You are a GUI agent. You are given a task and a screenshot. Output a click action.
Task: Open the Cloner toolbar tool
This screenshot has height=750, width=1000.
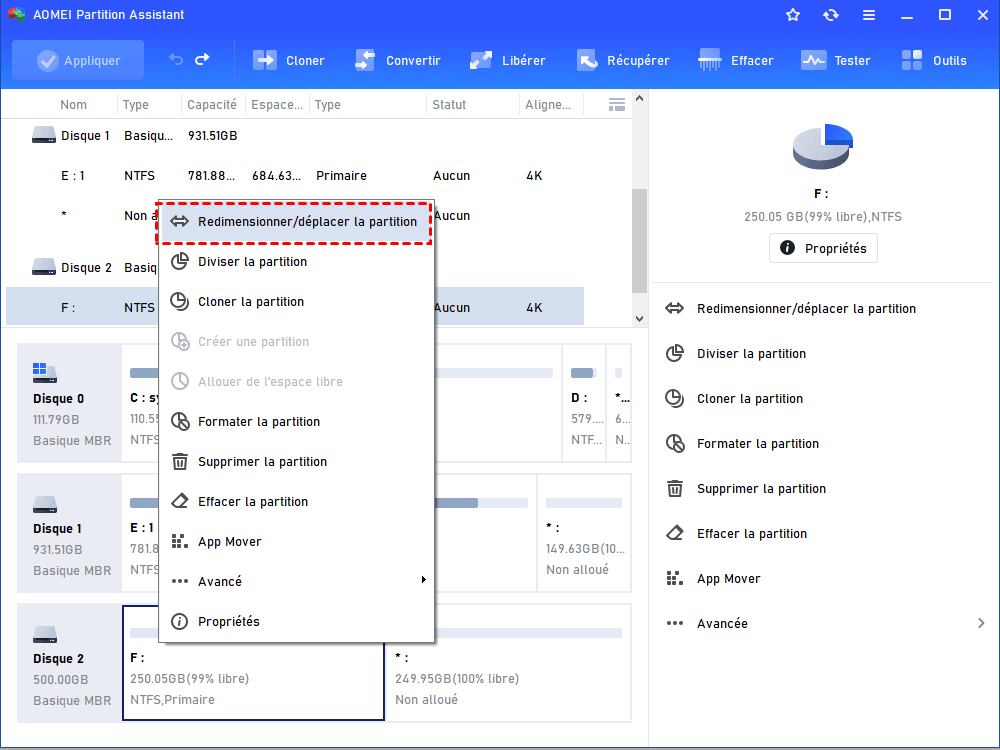tap(289, 61)
